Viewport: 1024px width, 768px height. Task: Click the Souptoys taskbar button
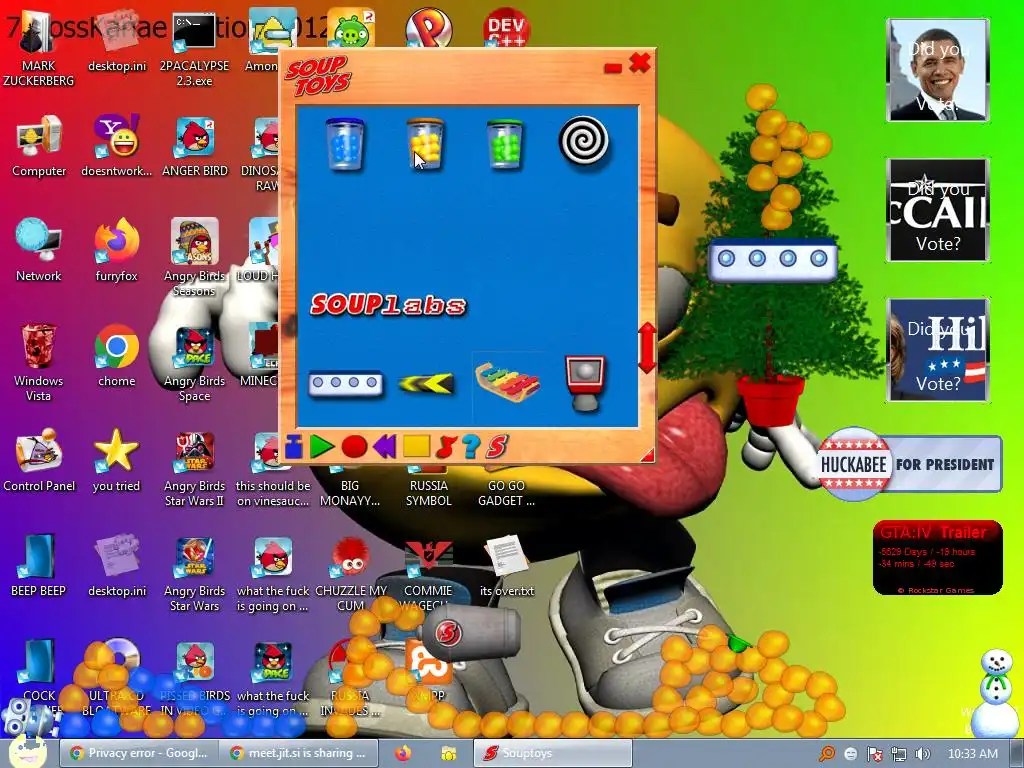coord(552,753)
